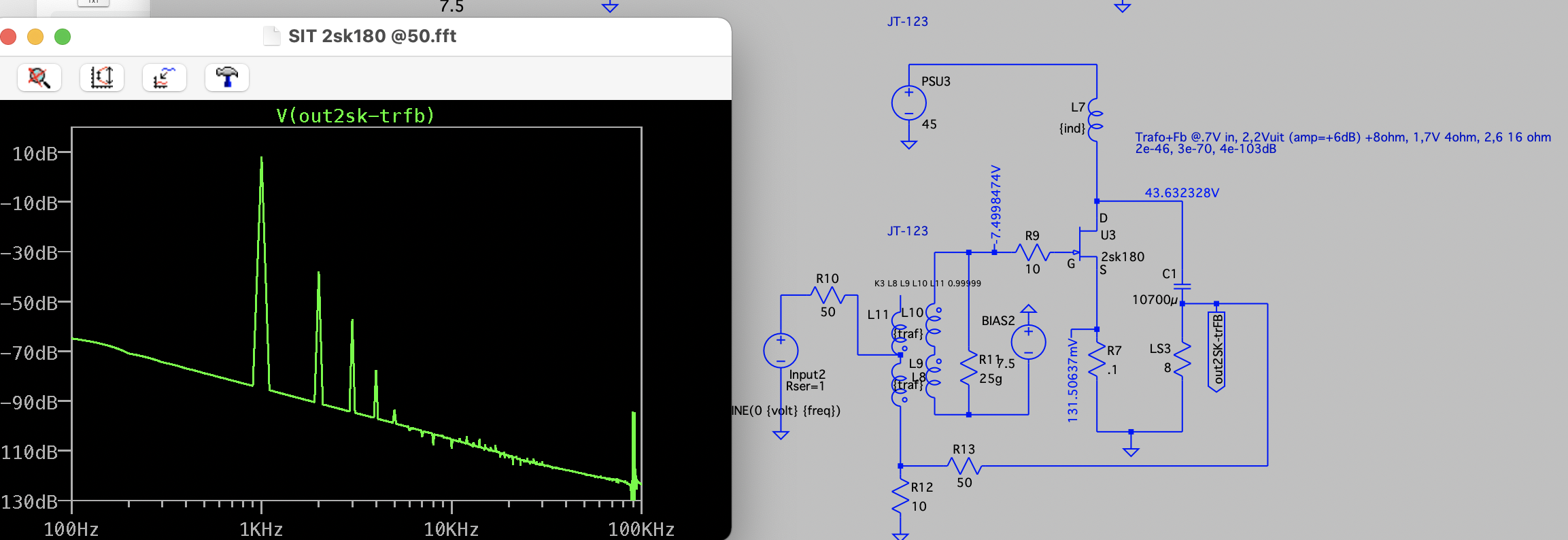Select the V(out2sk-trfb) trace label
The height and width of the screenshot is (540, 1568).
coord(355,116)
